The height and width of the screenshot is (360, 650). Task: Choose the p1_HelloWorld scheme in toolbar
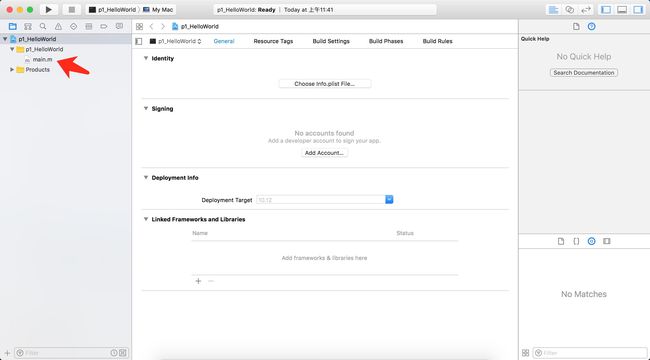112,10
